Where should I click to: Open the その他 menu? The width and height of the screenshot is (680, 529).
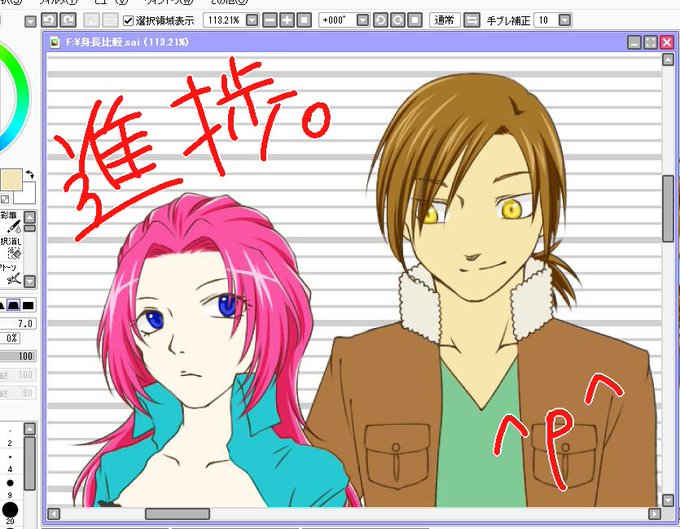(x=229, y=2)
